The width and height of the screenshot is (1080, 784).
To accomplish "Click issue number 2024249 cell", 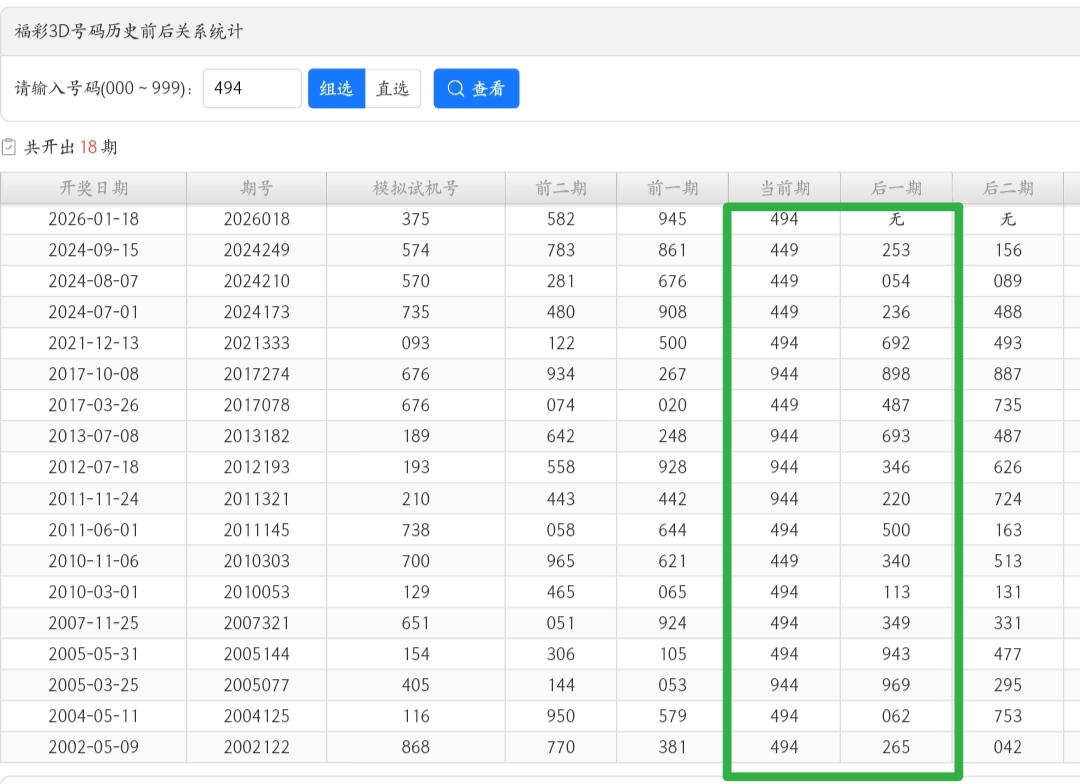I will (256, 250).
